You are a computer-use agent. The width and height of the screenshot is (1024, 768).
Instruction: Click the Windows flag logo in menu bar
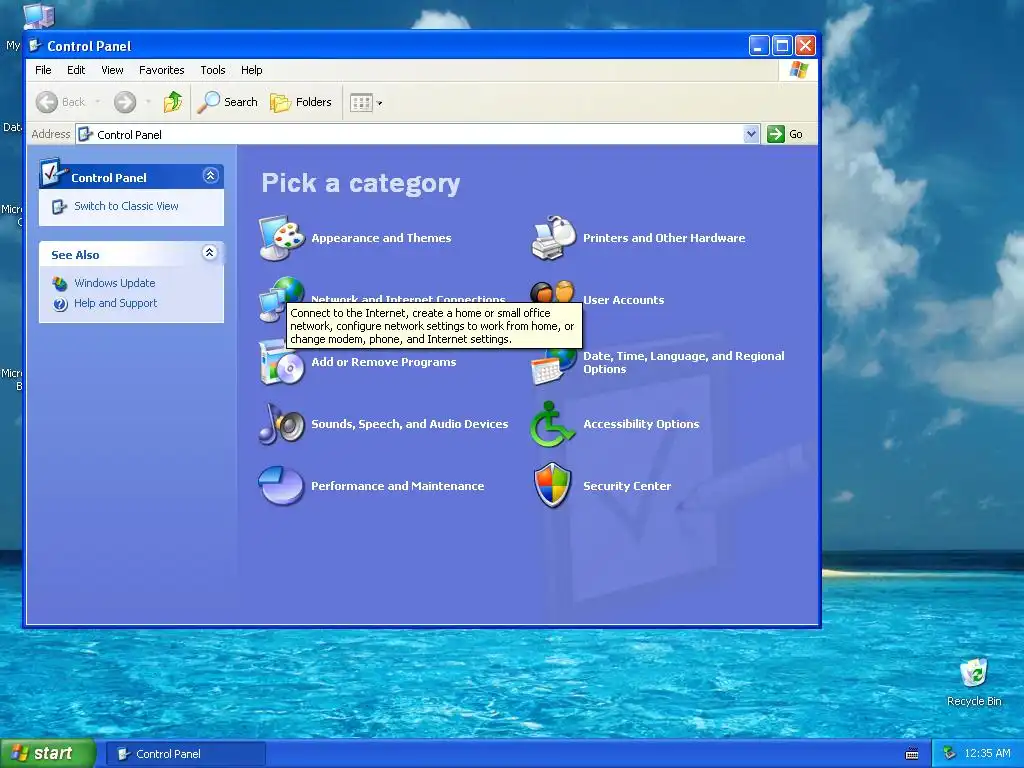pyautogui.click(x=799, y=70)
